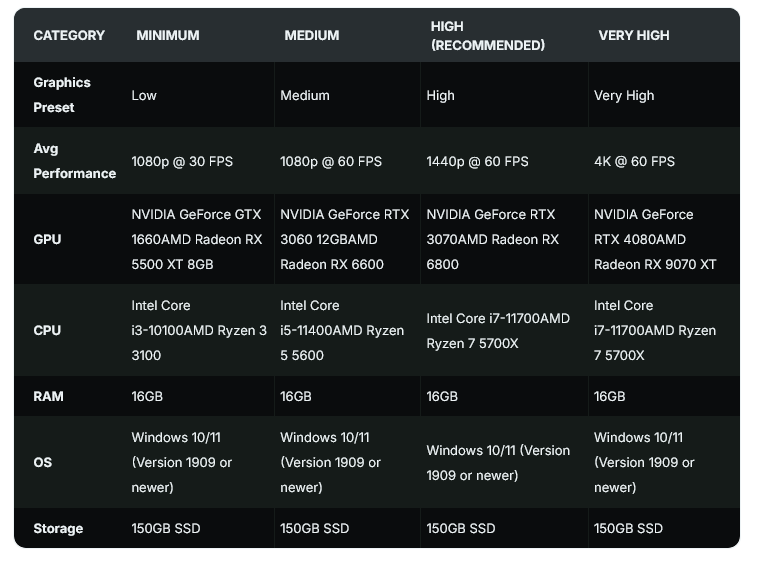Select the "4K @ 60 FPS" cell
768x569 pixels.
point(634,161)
